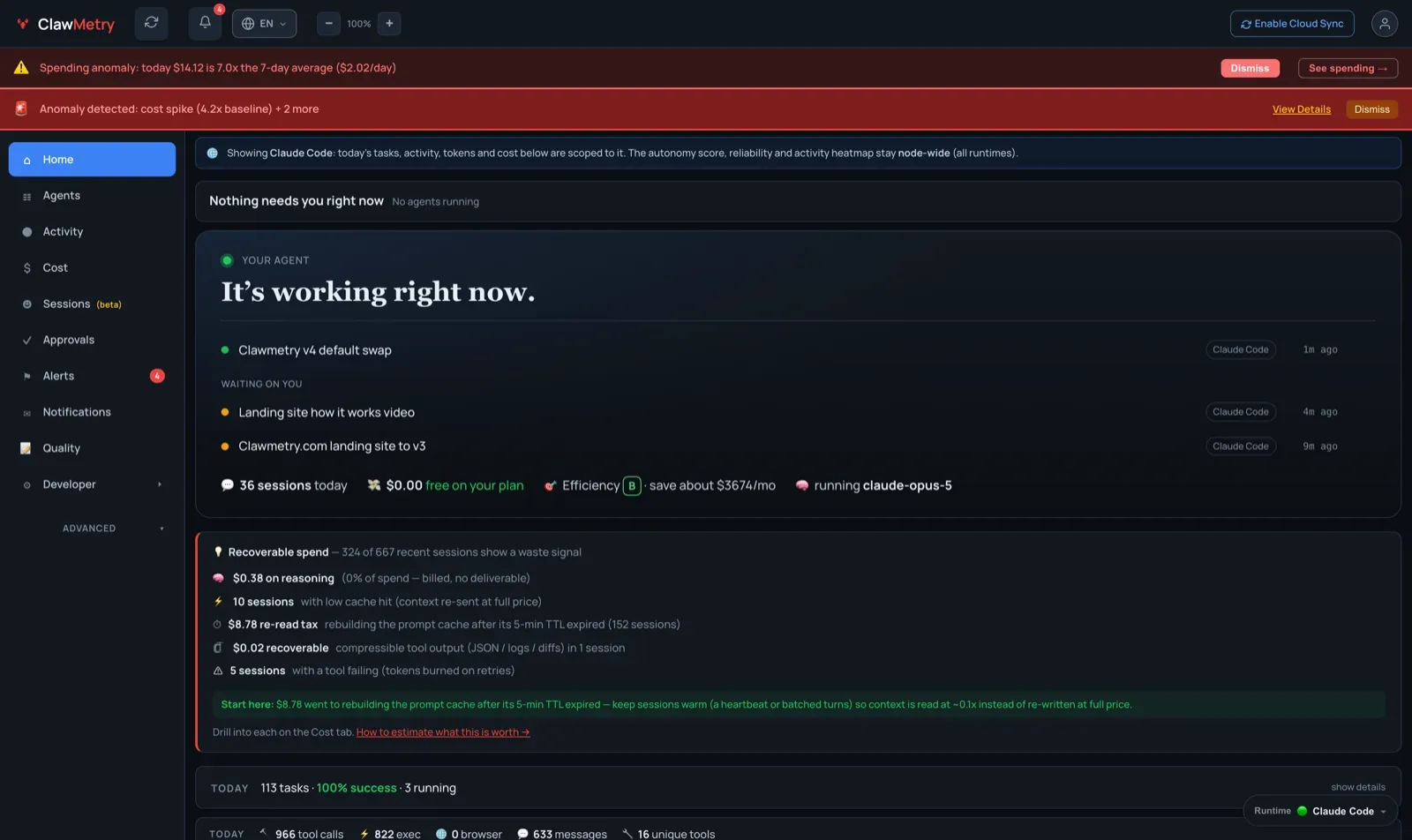
Task: Click the zoom out minus button
Action: 328,24
